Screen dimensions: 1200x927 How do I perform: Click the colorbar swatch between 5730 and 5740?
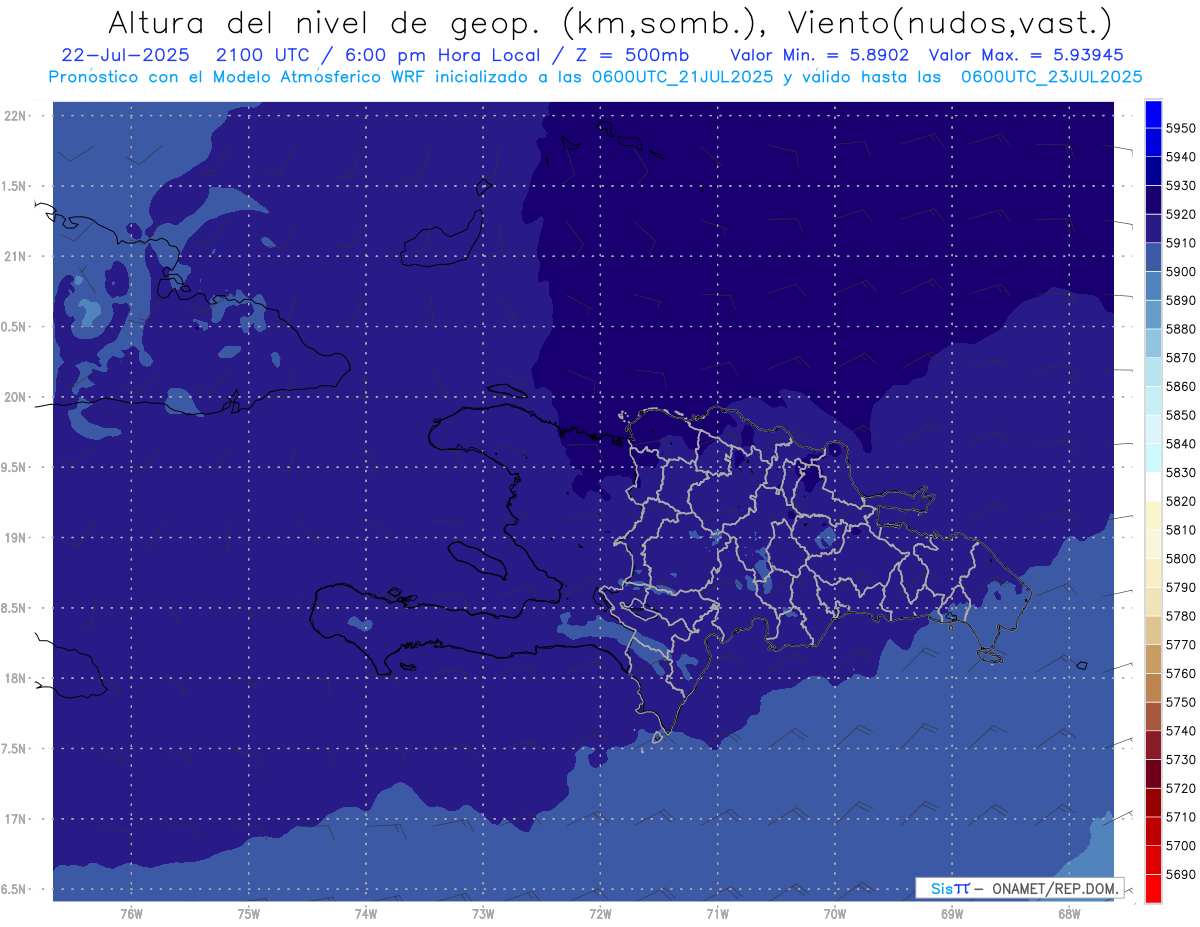(x=1152, y=745)
